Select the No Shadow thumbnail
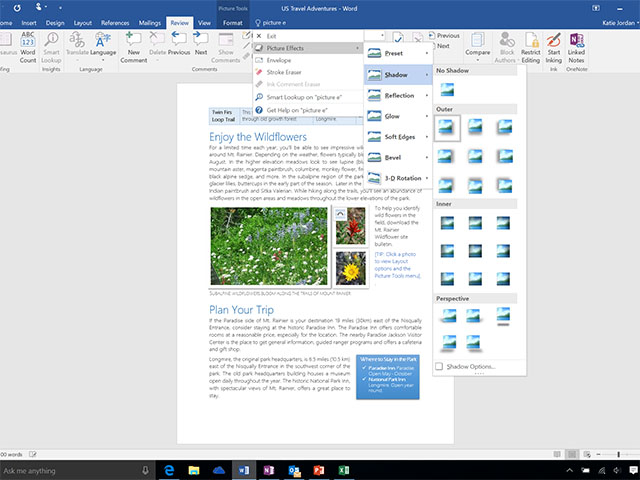The height and width of the screenshot is (480, 640). [x=447, y=89]
